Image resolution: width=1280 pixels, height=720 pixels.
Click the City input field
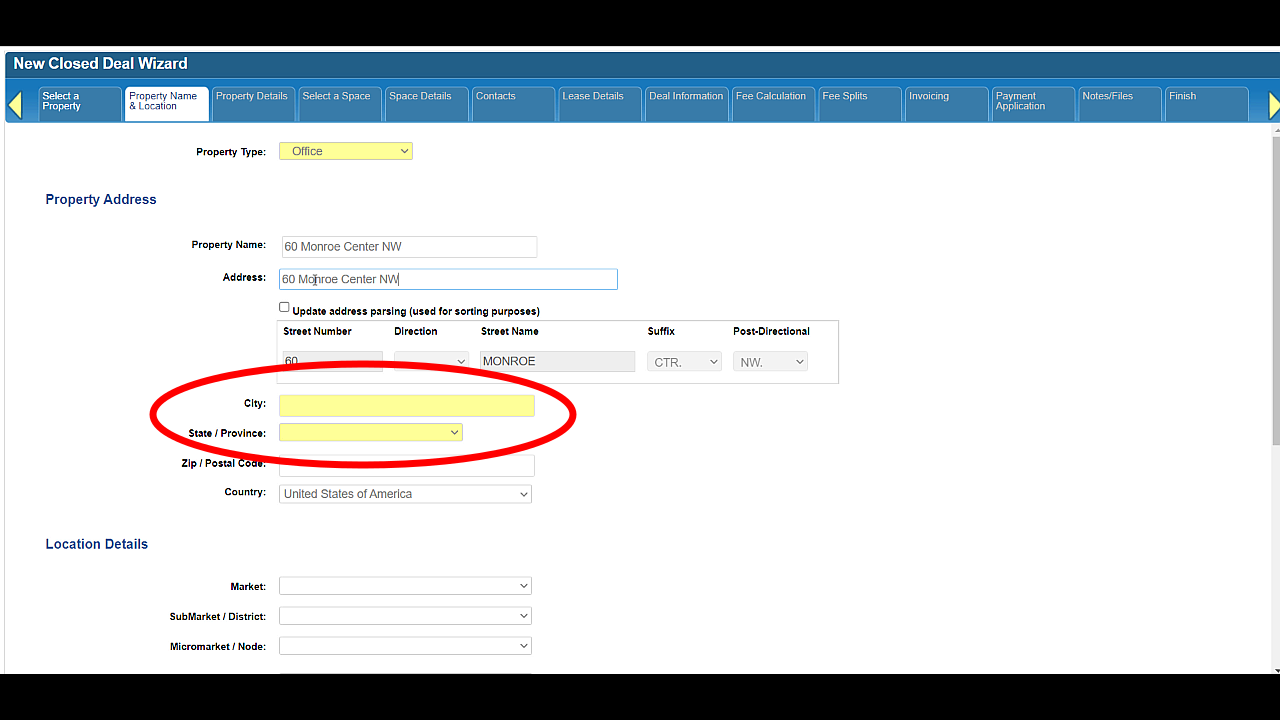407,405
